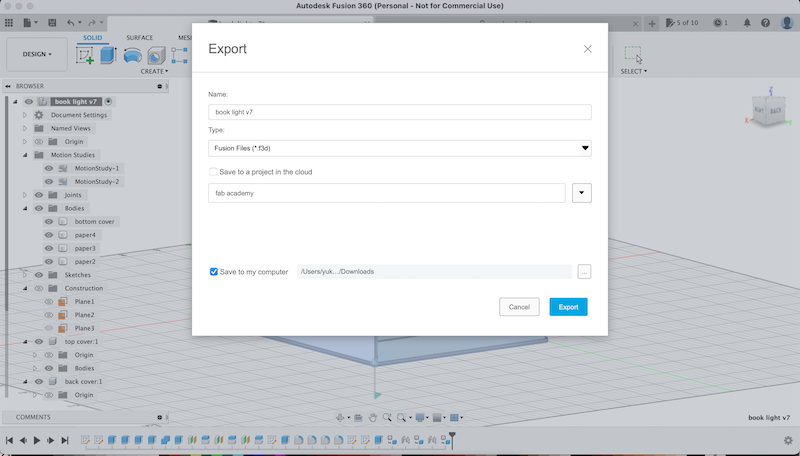The width and height of the screenshot is (800, 456).
Task: Click the Name field book light v7
Action: click(399, 112)
